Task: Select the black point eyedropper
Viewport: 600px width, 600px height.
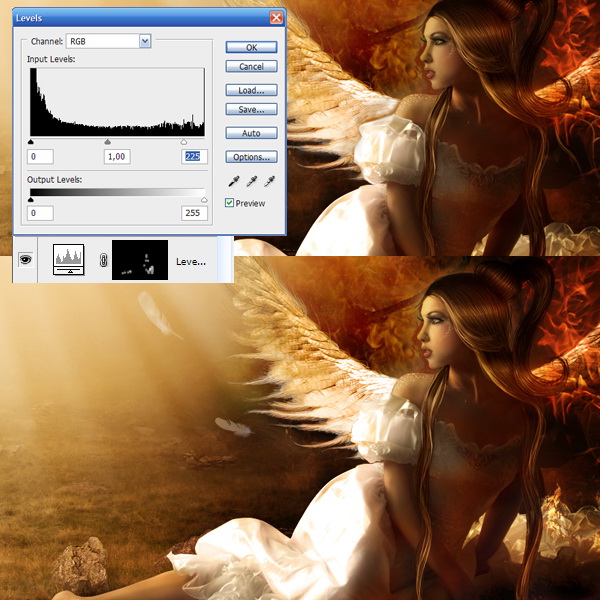Action: (x=234, y=181)
